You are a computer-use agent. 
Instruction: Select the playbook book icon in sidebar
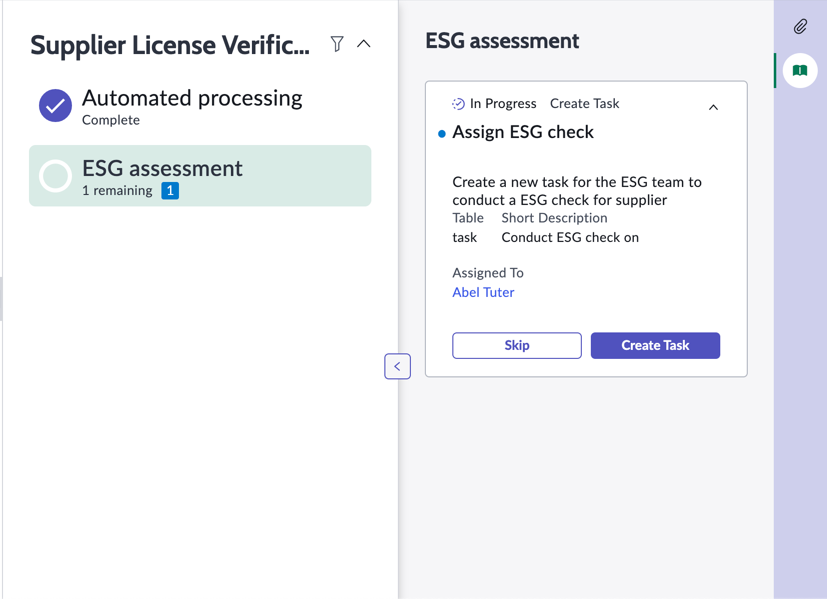pos(800,71)
